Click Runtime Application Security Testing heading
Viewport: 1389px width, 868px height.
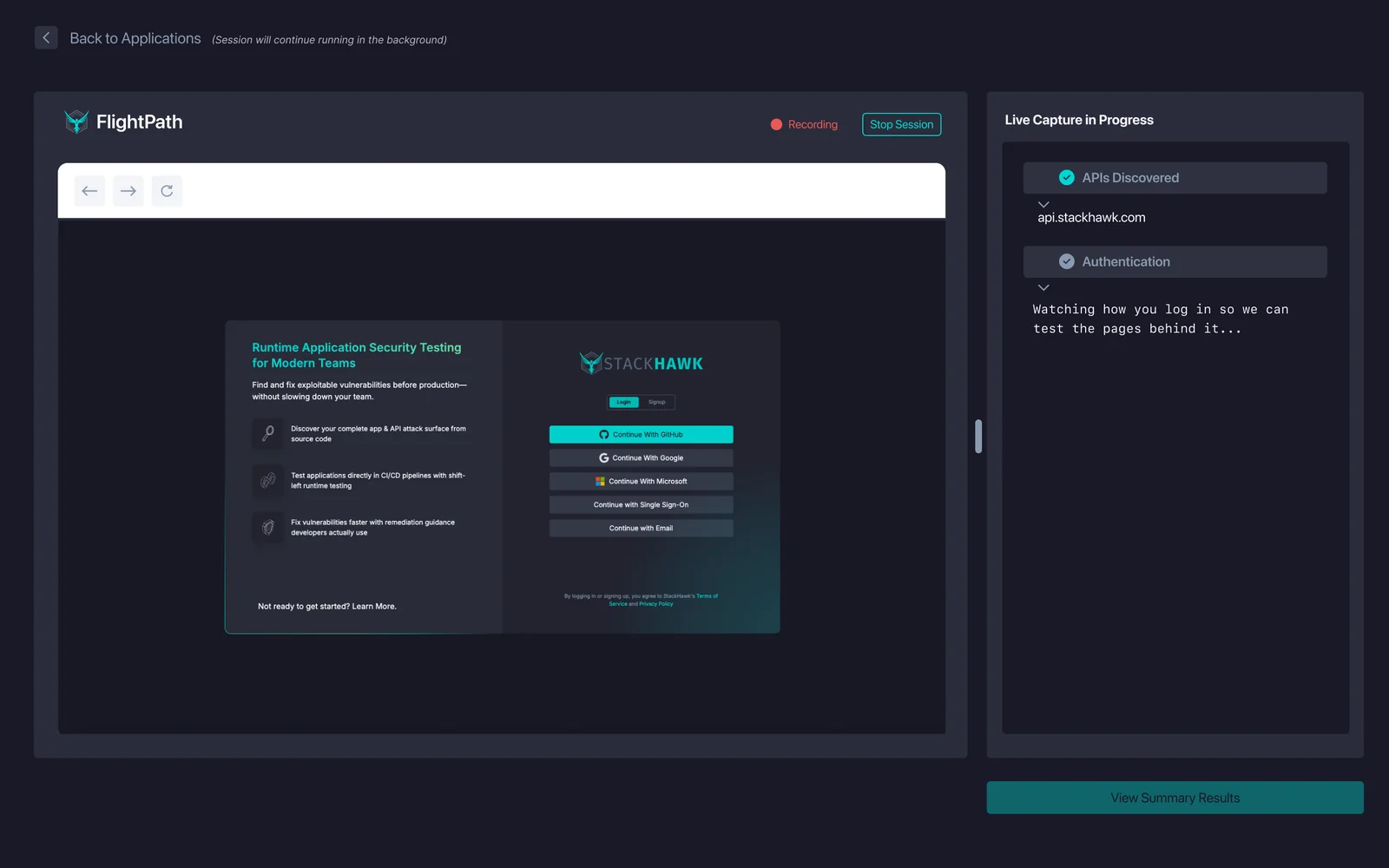pyautogui.click(x=357, y=355)
